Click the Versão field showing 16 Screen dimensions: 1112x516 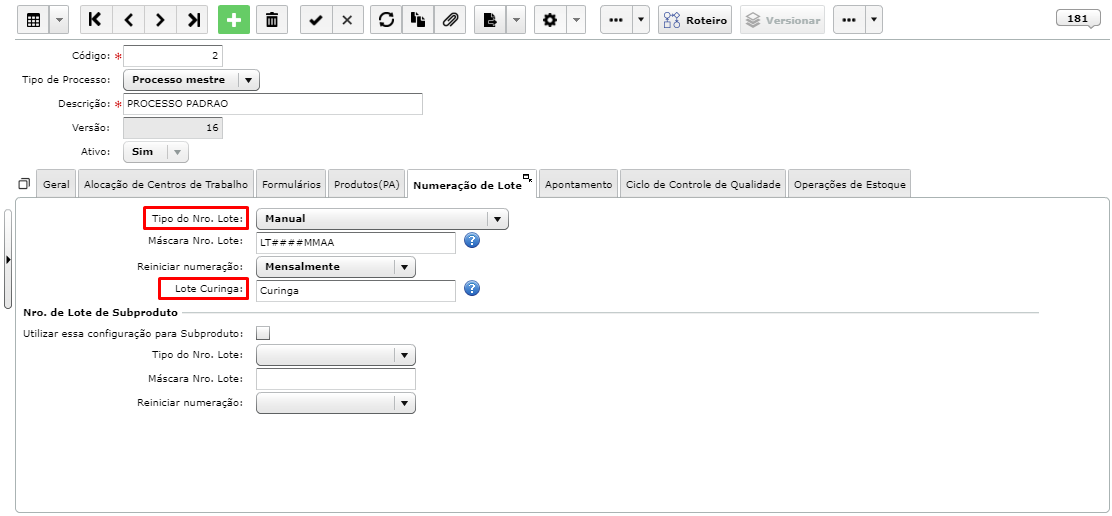coord(173,128)
